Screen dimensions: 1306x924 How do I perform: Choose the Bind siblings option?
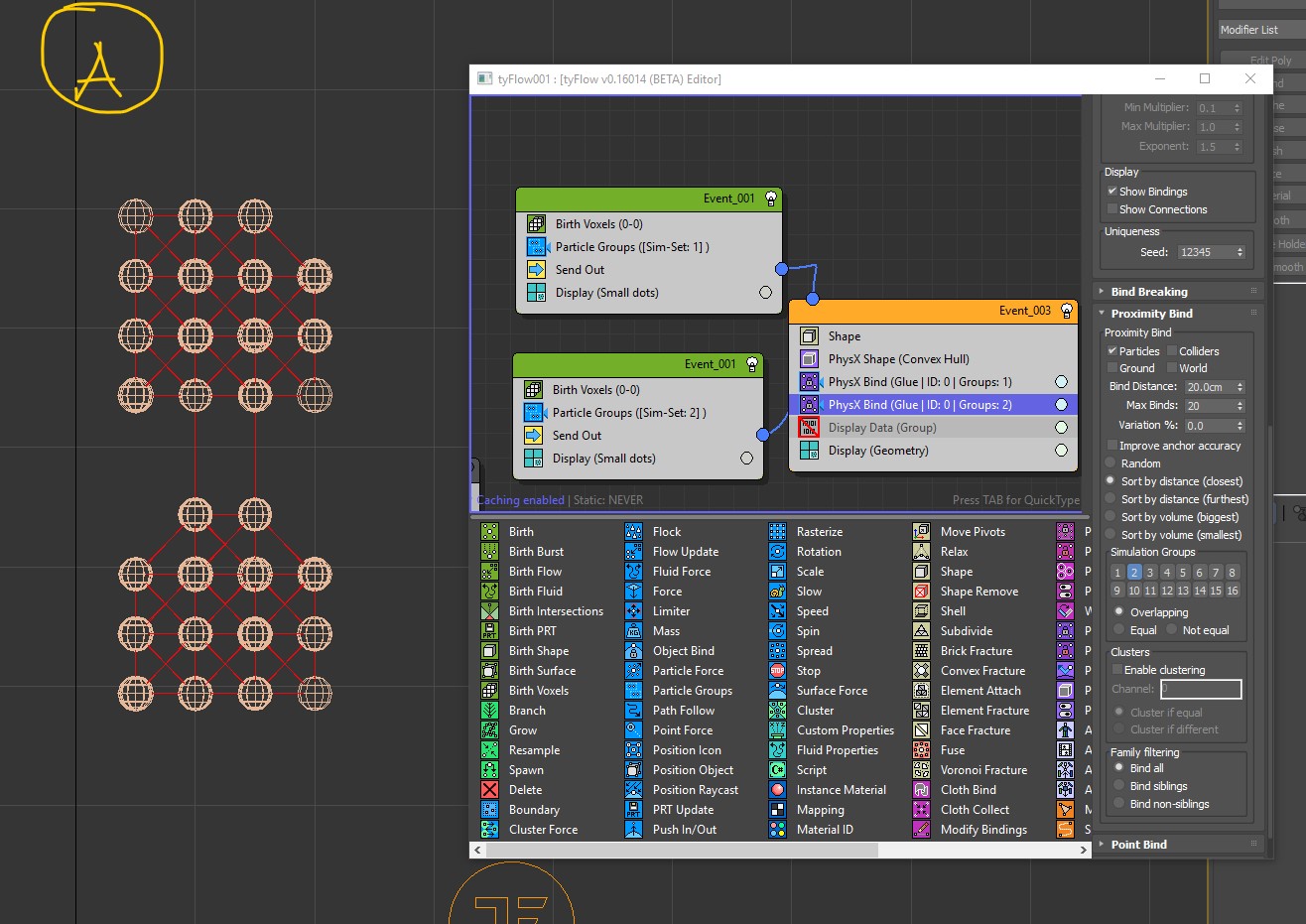tap(1119, 786)
